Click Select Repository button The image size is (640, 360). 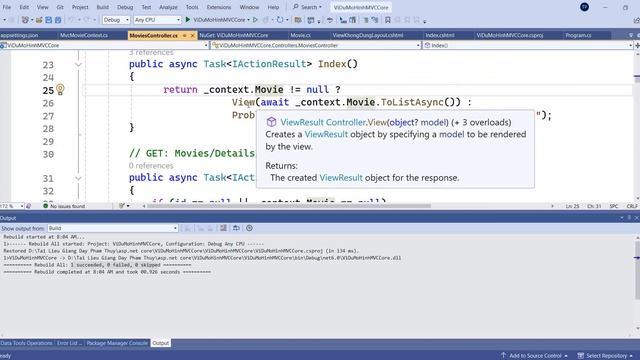click(x=606, y=356)
